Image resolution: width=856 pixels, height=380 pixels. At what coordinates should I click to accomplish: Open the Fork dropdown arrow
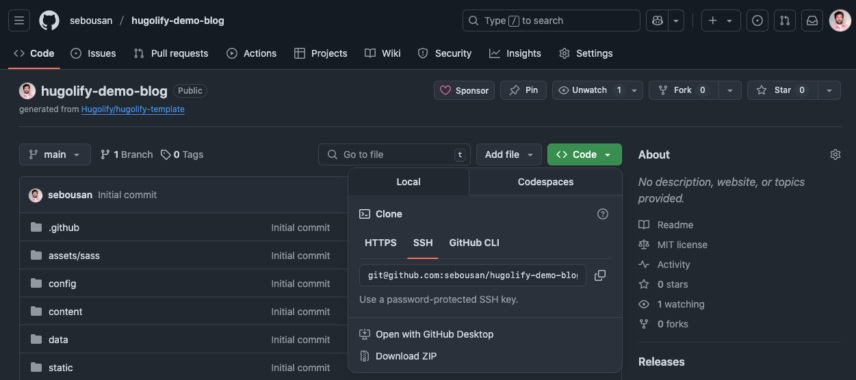click(x=730, y=90)
